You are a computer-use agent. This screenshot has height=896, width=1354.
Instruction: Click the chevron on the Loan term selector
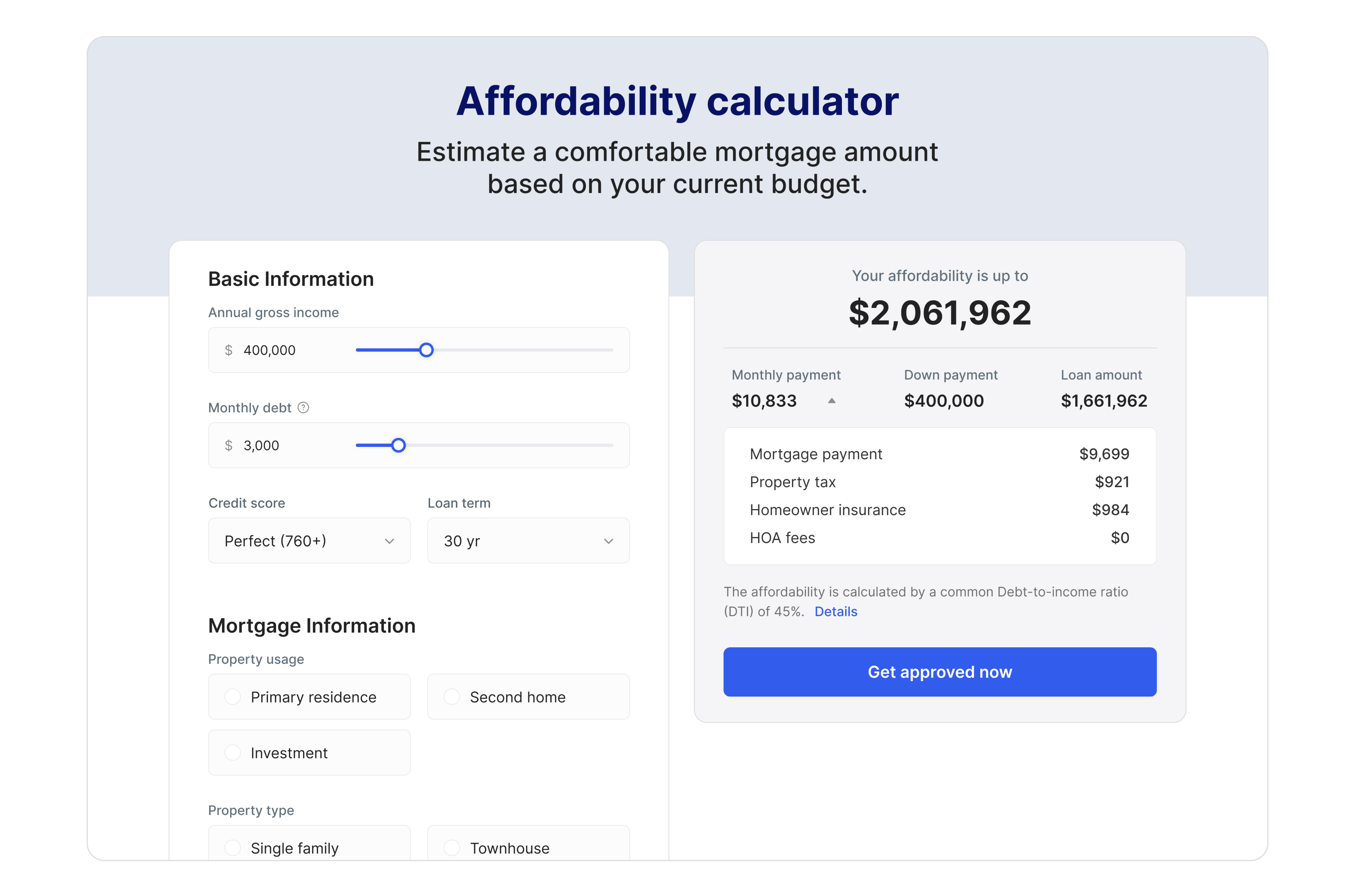pos(608,541)
